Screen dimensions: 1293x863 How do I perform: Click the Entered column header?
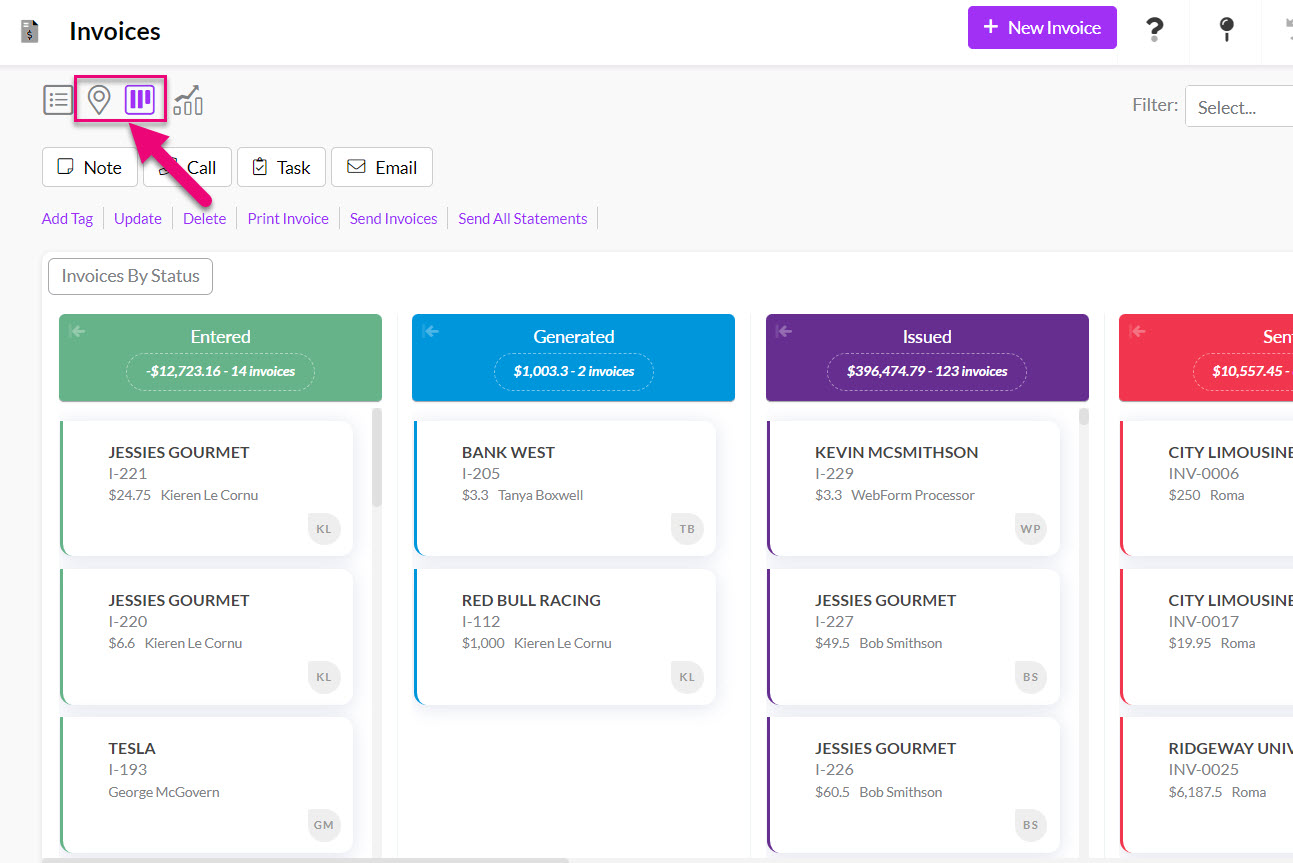pyautogui.click(x=220, y=358)
